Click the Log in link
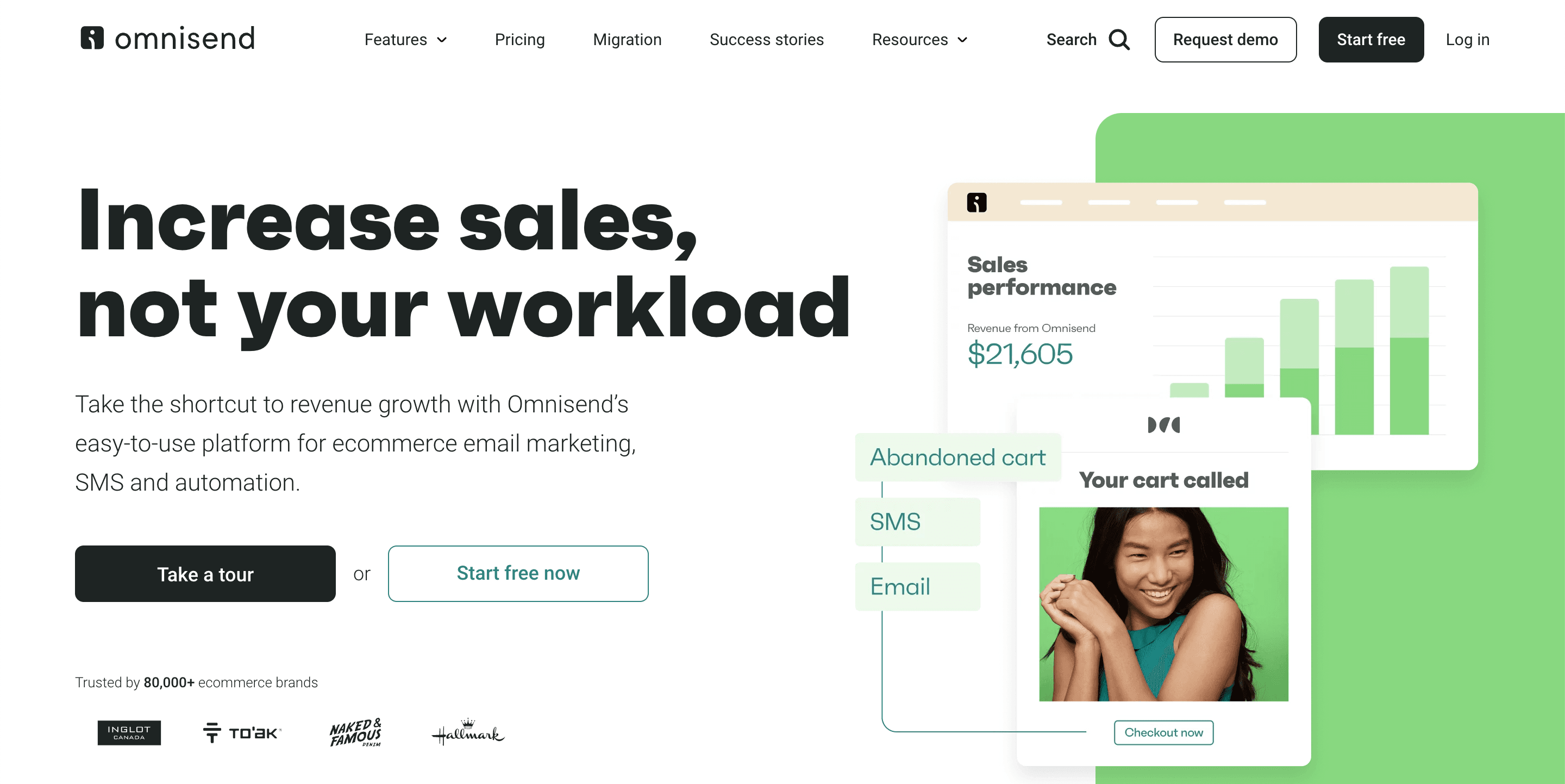The height and width of the screenshot is (784, 1565). tap(1467, 39)
